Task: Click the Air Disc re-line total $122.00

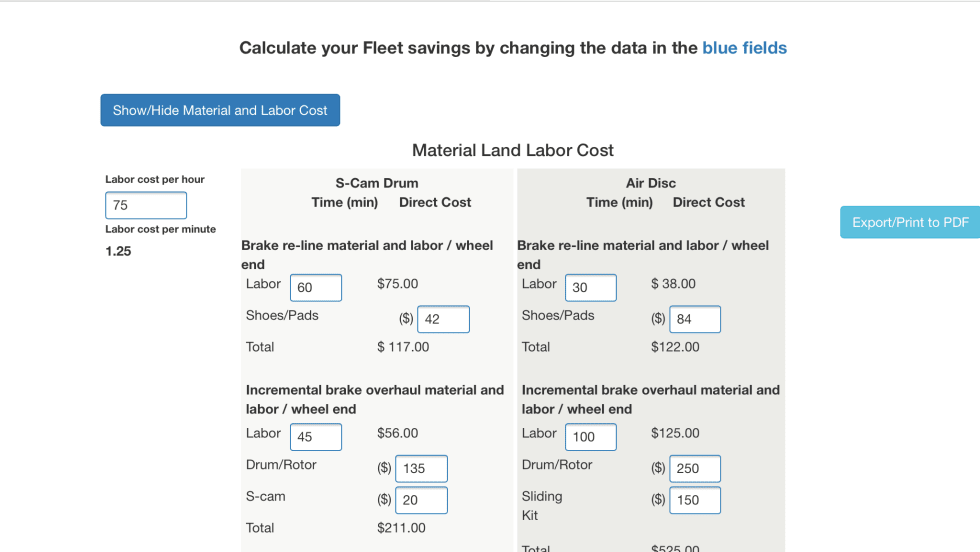Action: tap(675, 347)
